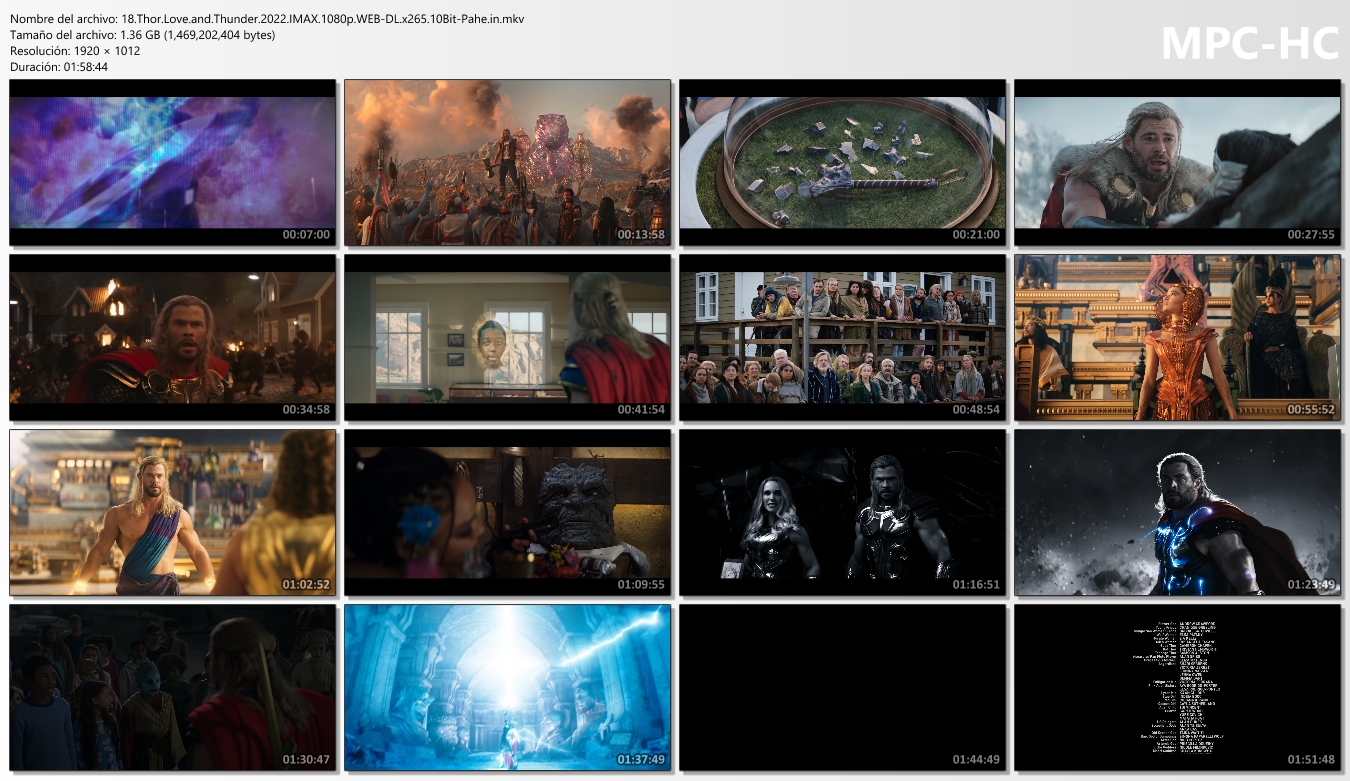Click the duration text 01:58:44

click(x=86, y=67)
